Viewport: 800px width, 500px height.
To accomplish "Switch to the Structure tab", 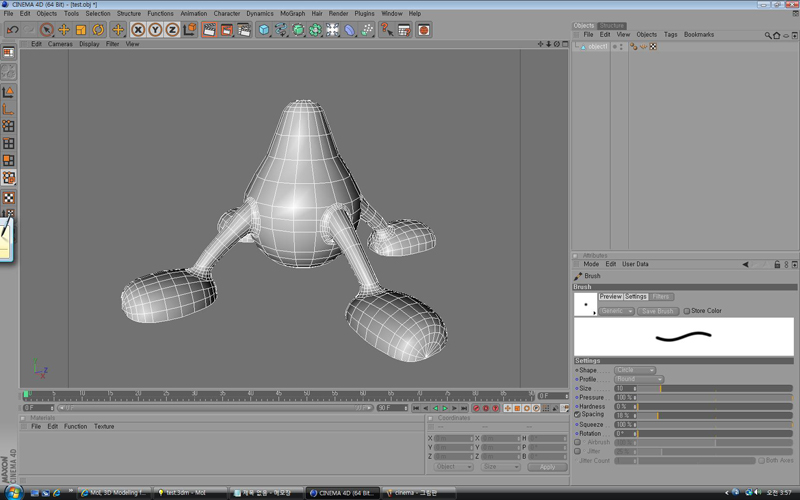I will coord(612,26).
